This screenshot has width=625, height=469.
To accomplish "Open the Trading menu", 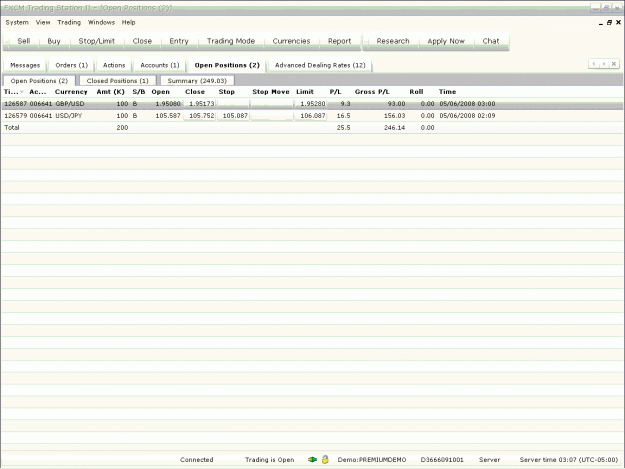I will (69, 22).
